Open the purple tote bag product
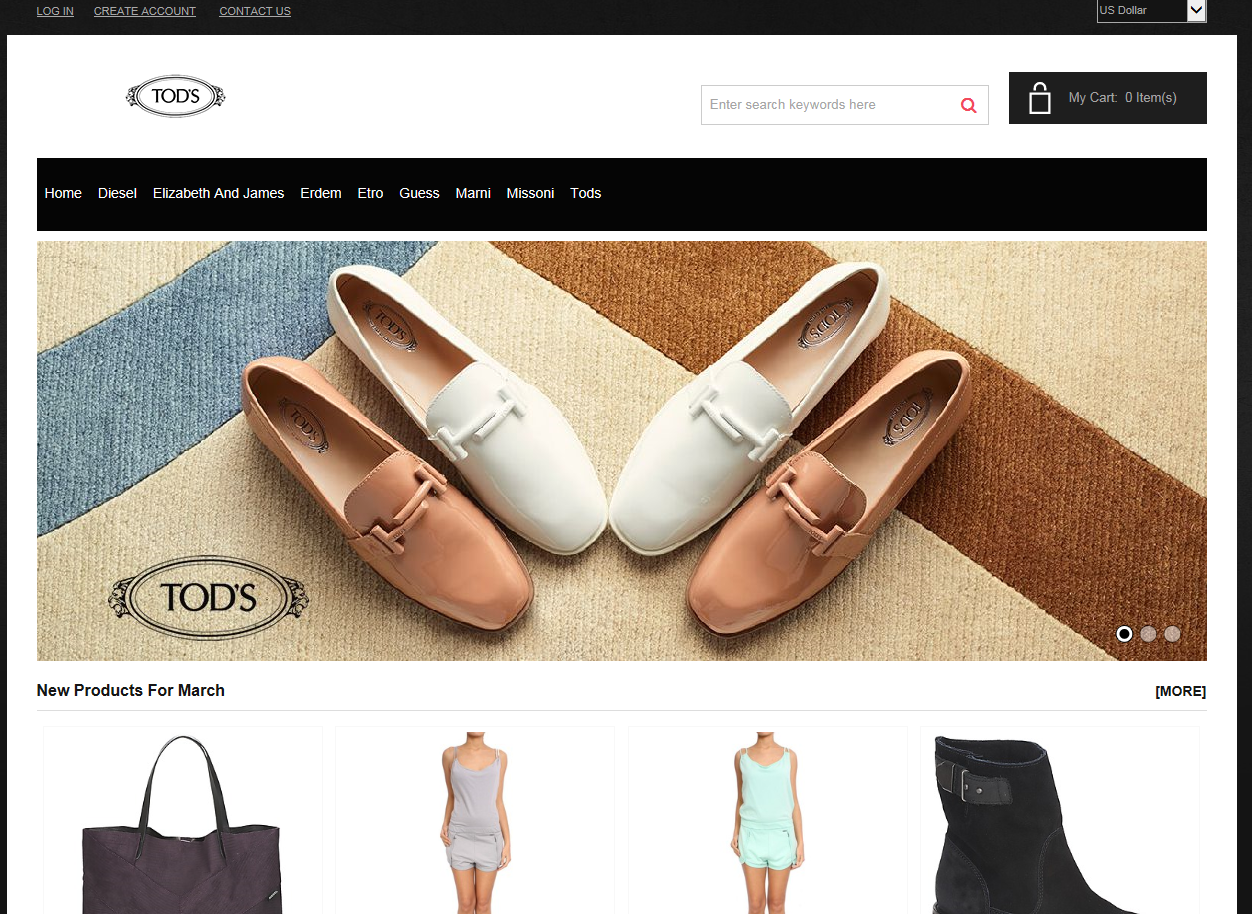Screen dimensions: 1252x914 pos(182,824)
